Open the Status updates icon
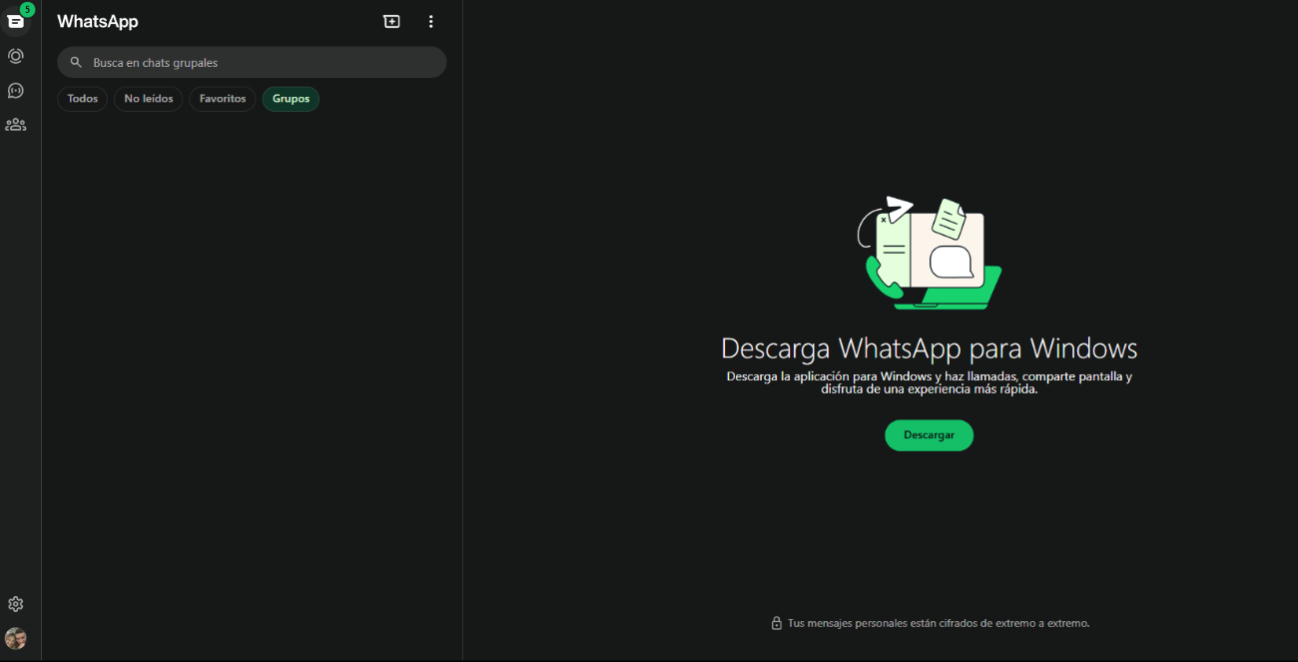This screenshot has width=1298, height=662. click(16, 56)
